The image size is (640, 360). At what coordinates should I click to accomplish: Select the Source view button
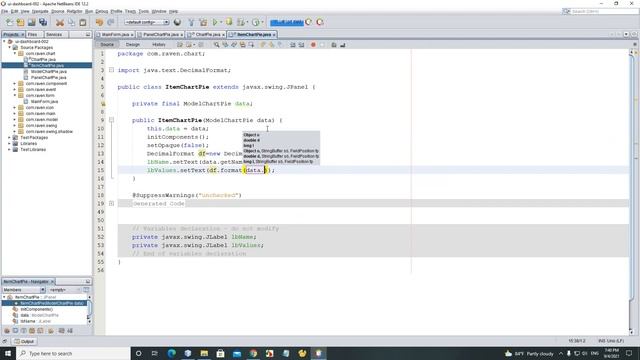point(107,44)
